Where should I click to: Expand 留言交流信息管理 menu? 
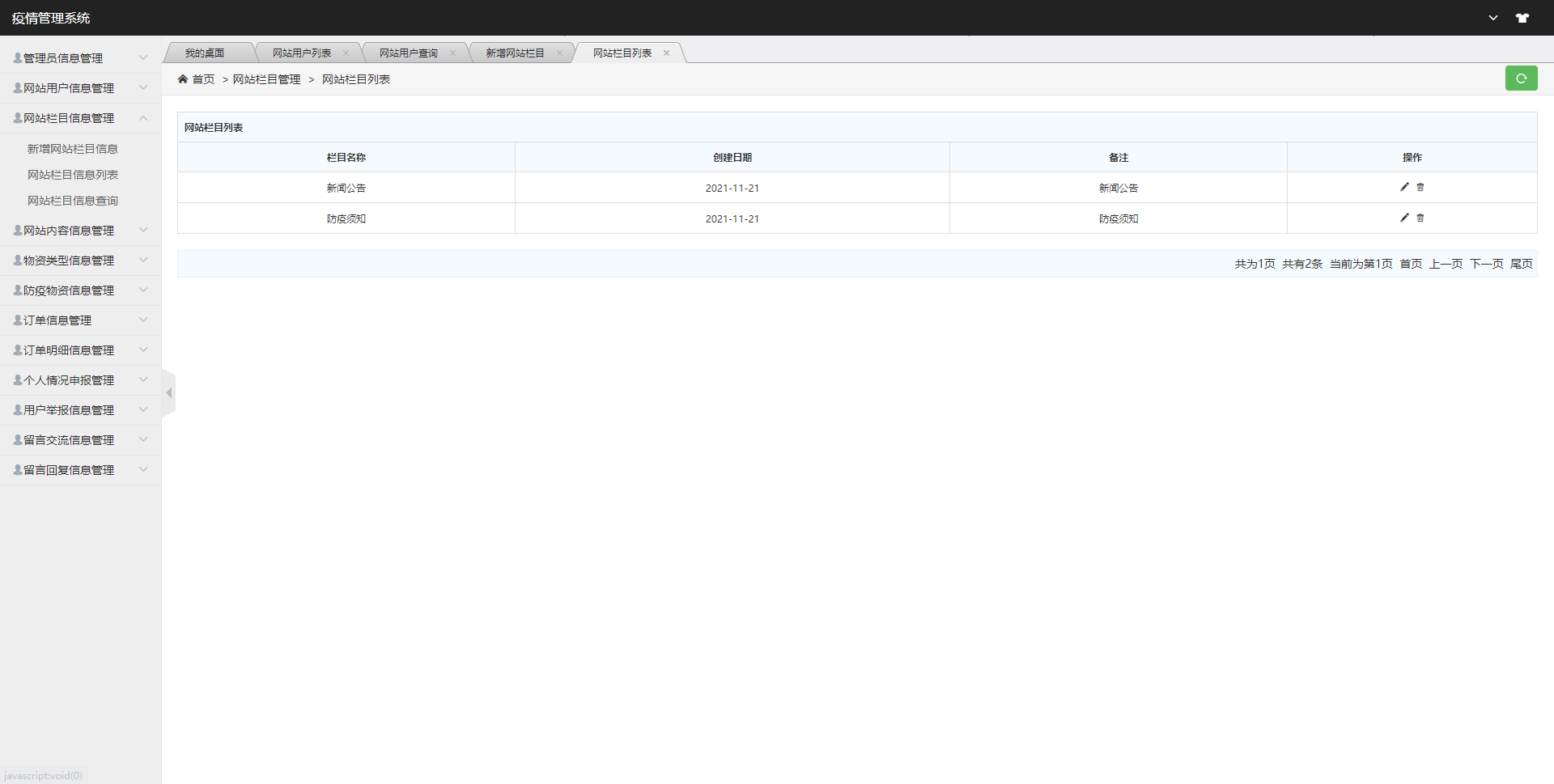click(80, 440)
